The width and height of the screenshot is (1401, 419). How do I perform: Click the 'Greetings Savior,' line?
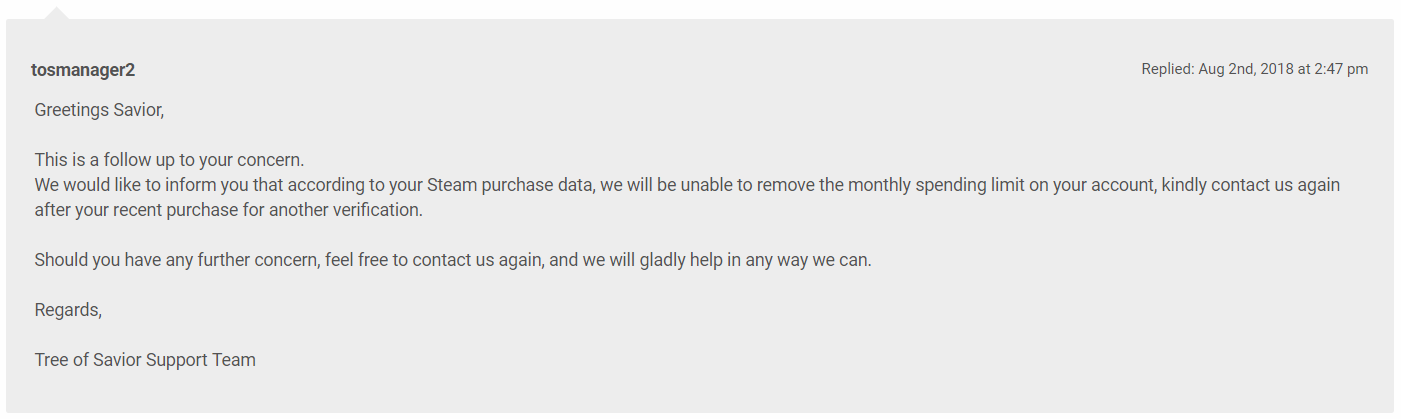coord(99,110)
